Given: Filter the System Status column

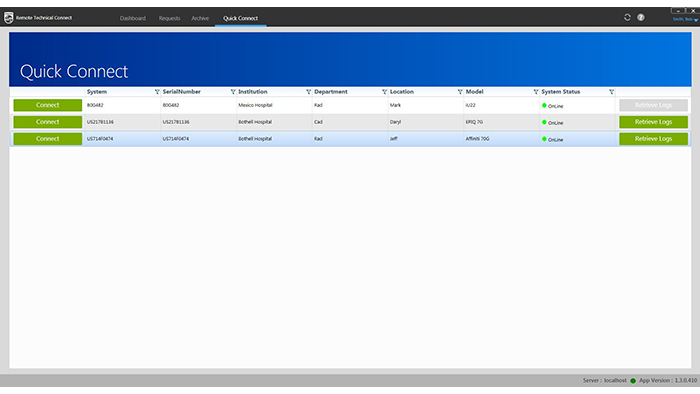Looking at the screenshot, I should tap(611, 92).
